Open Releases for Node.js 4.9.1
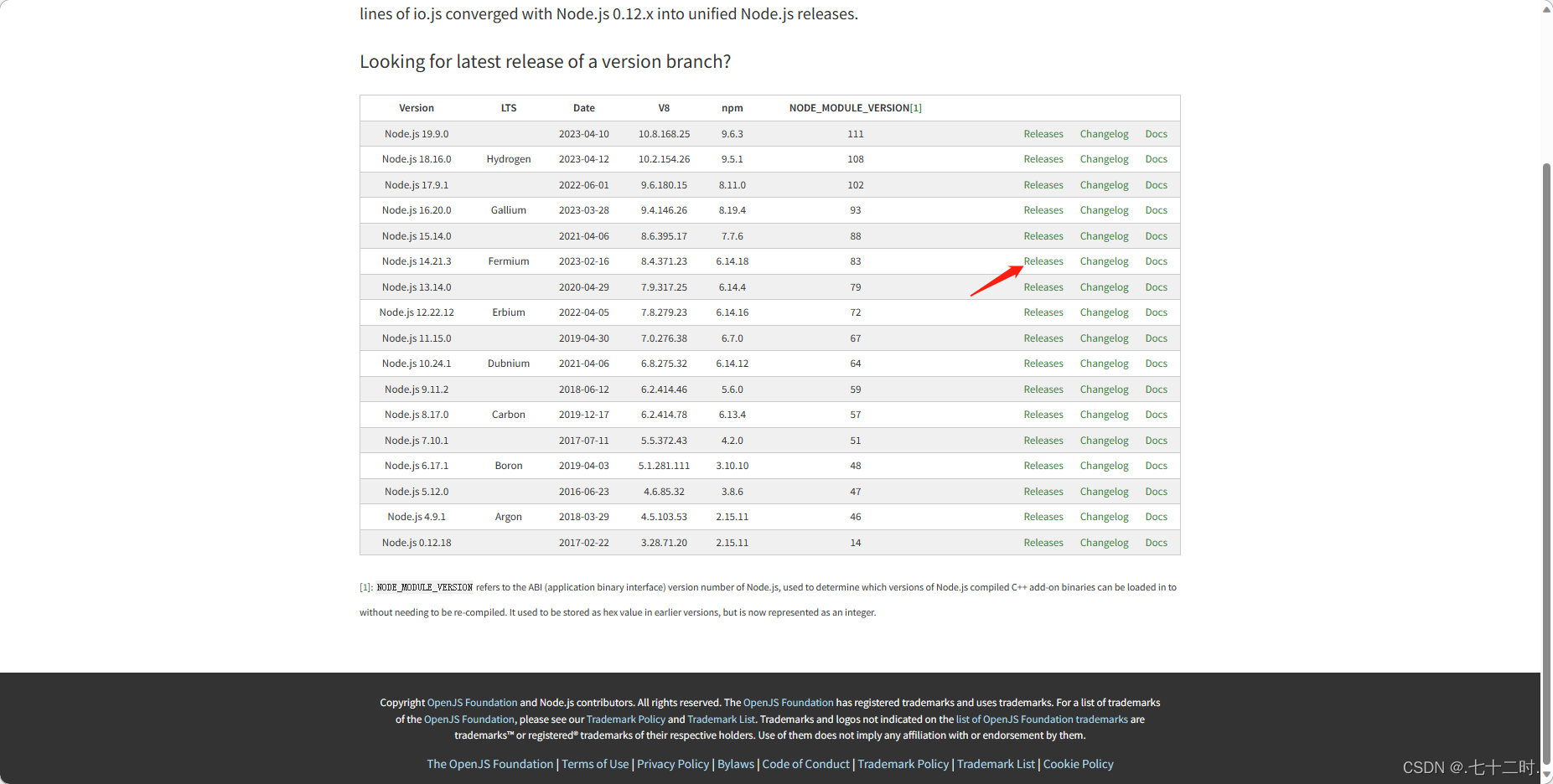This screenshot has width=1553, height=784. tap(1043, 517)
